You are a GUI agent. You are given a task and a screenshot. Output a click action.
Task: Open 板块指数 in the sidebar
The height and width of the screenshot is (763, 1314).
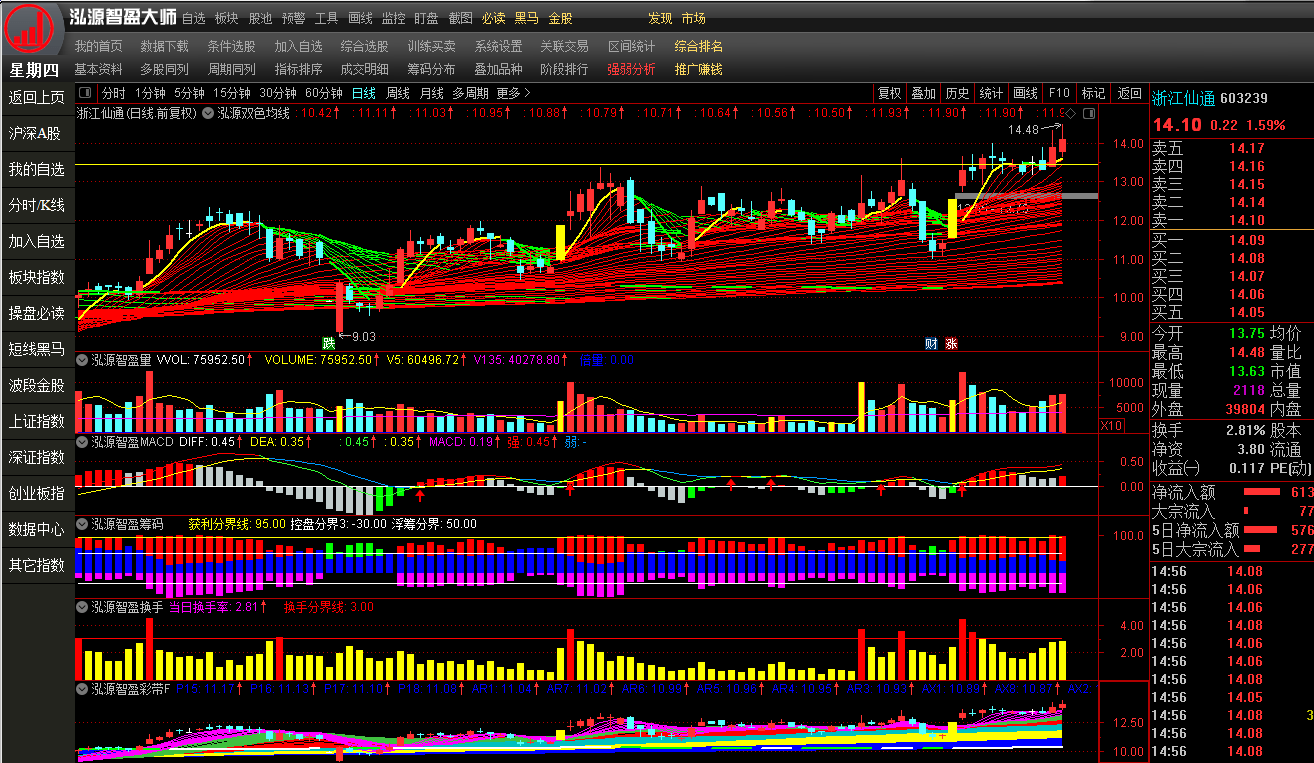(37, 277)
